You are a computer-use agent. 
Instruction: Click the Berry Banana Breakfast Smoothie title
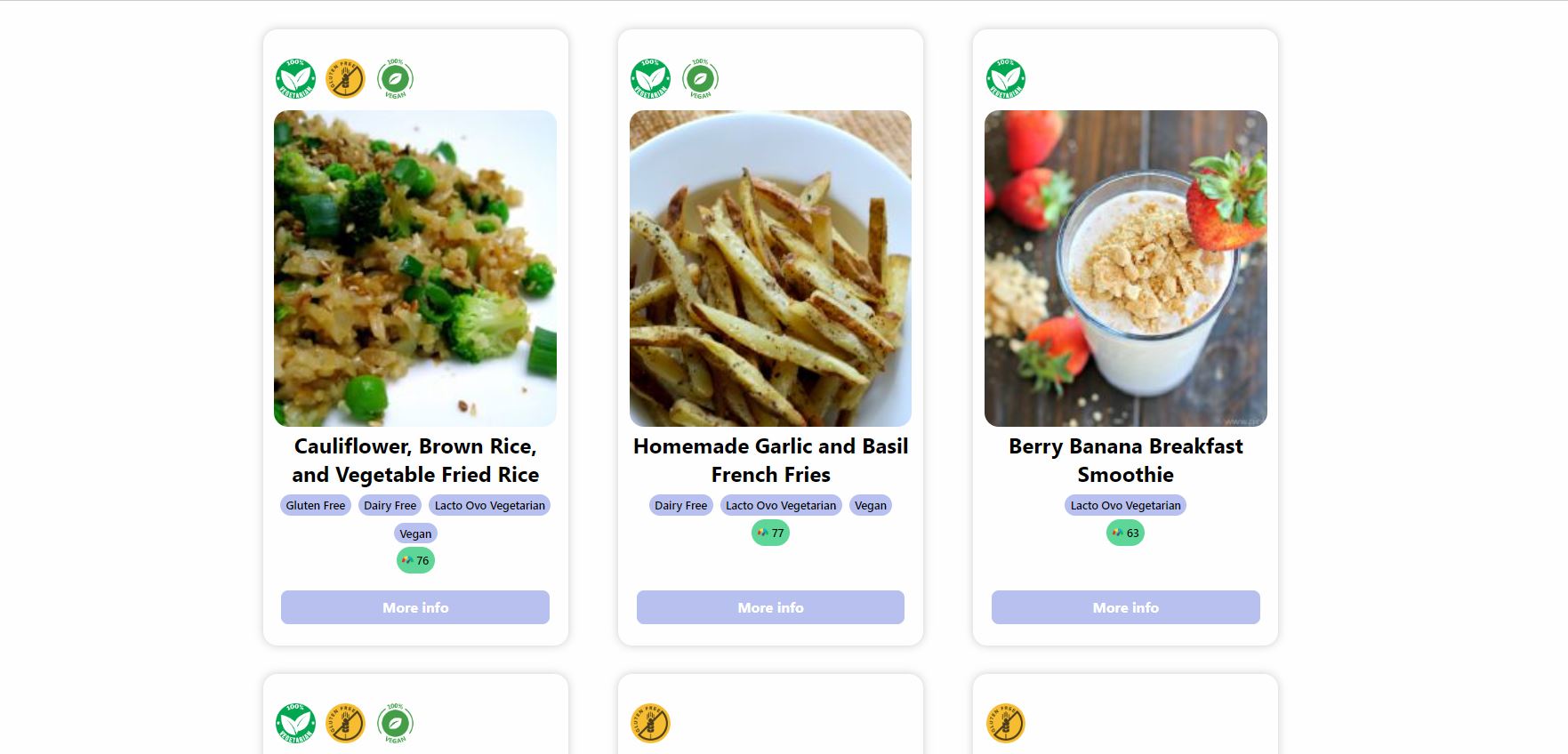pos(1126,461)
